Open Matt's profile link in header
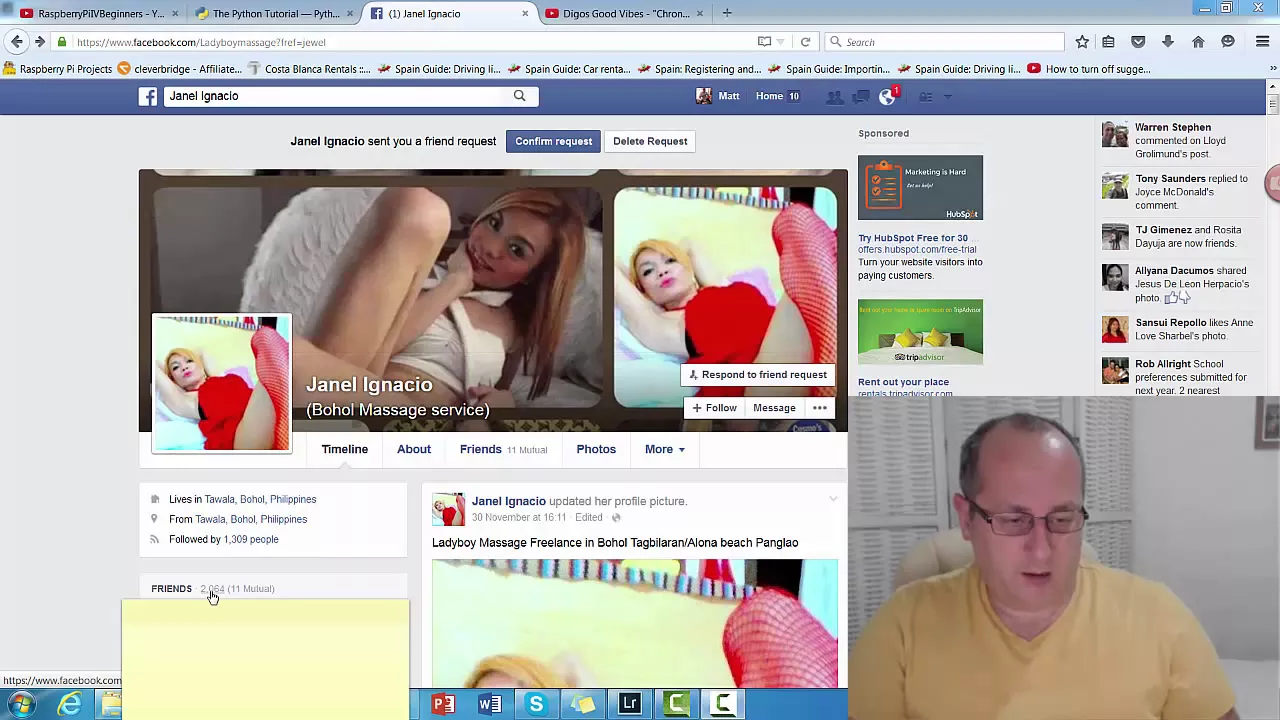1280x720 pixels. coord(718,96)
